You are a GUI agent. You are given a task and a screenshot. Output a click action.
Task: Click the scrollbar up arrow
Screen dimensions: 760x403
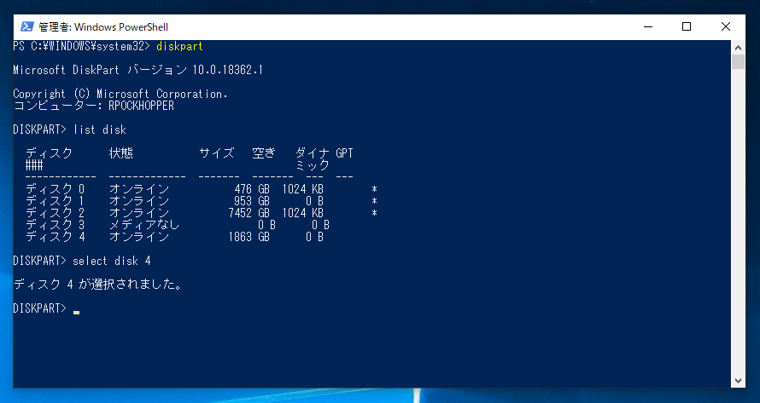738,48
